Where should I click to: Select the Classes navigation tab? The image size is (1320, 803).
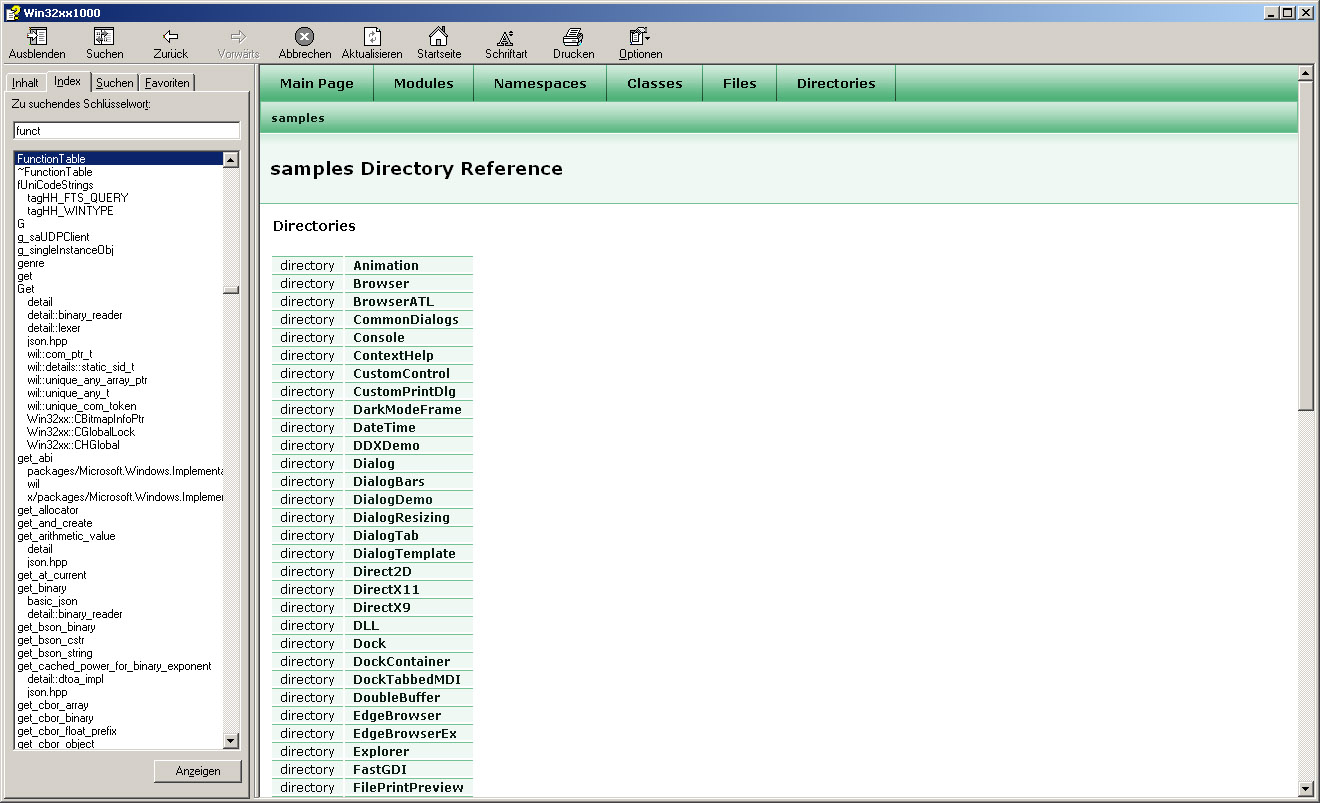coord(654,84)
